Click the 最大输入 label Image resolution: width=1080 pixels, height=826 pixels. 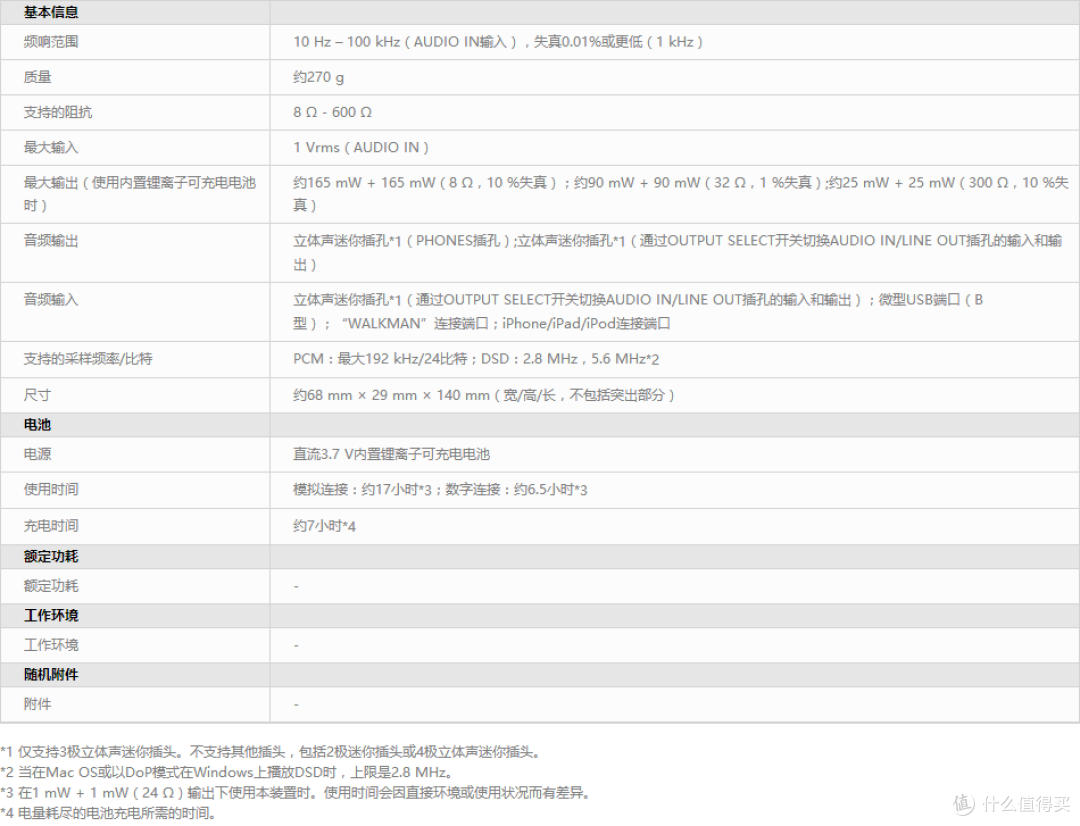[x=51, y=147]
